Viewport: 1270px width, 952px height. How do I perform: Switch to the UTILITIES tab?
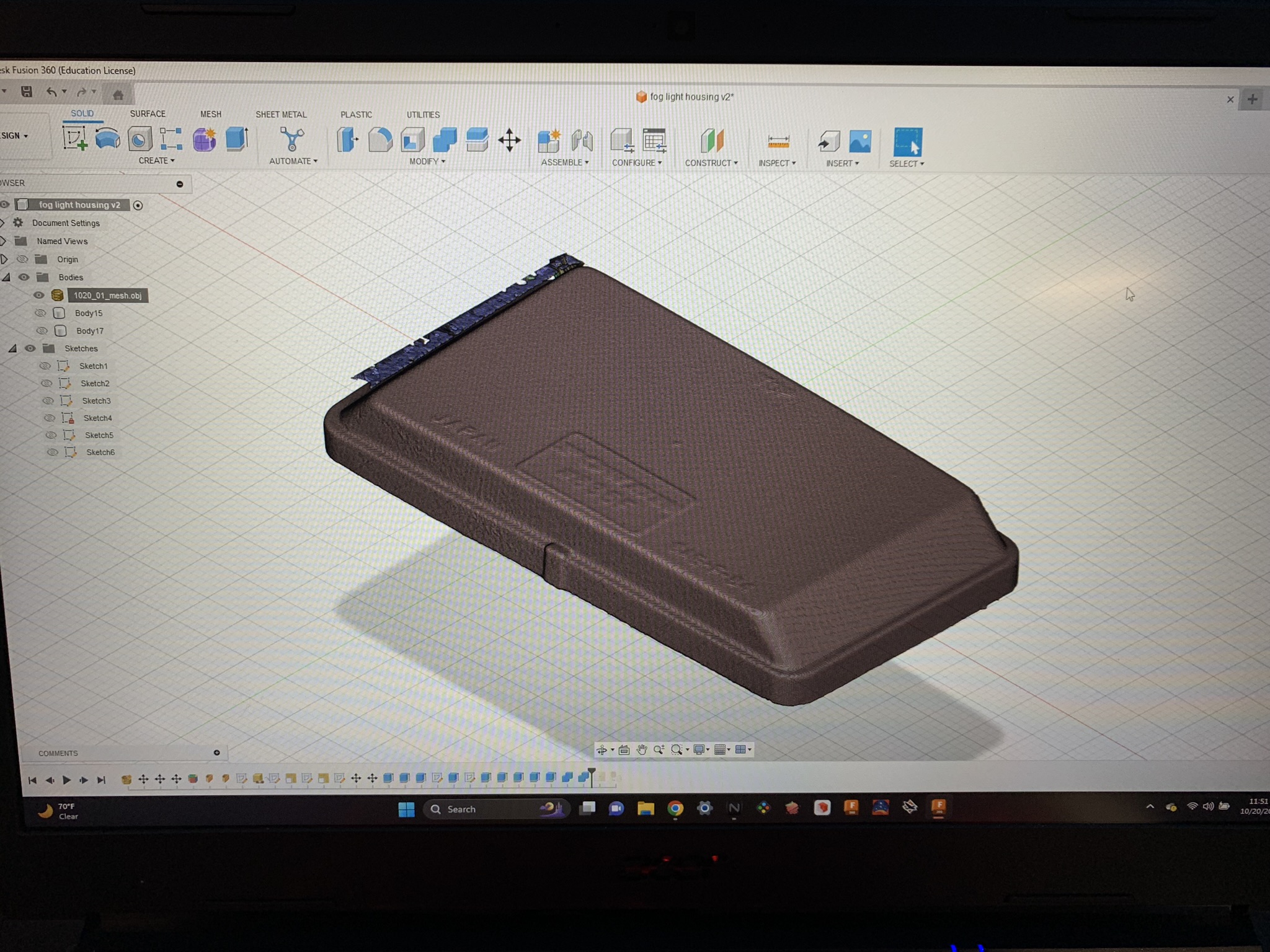coord(423,115)
